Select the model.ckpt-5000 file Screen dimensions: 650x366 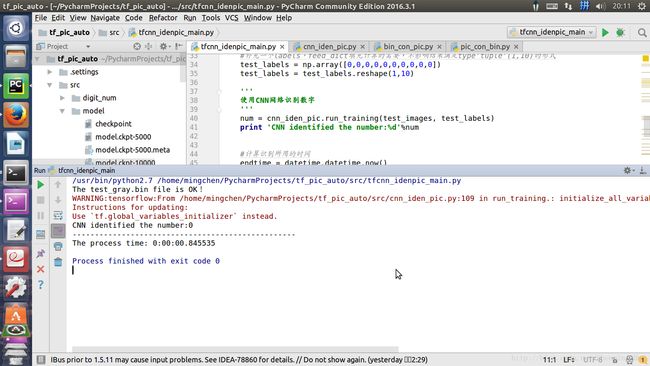(123, 137)
